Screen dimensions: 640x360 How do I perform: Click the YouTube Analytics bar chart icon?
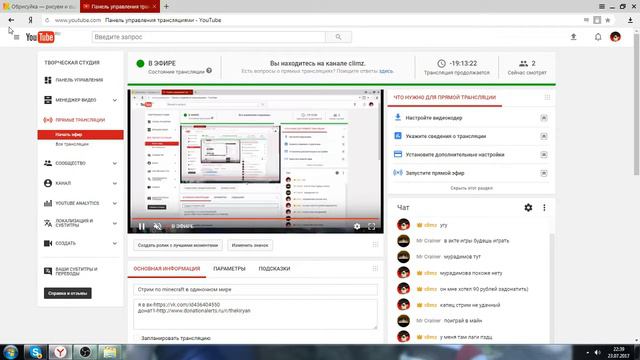point(48,203)
